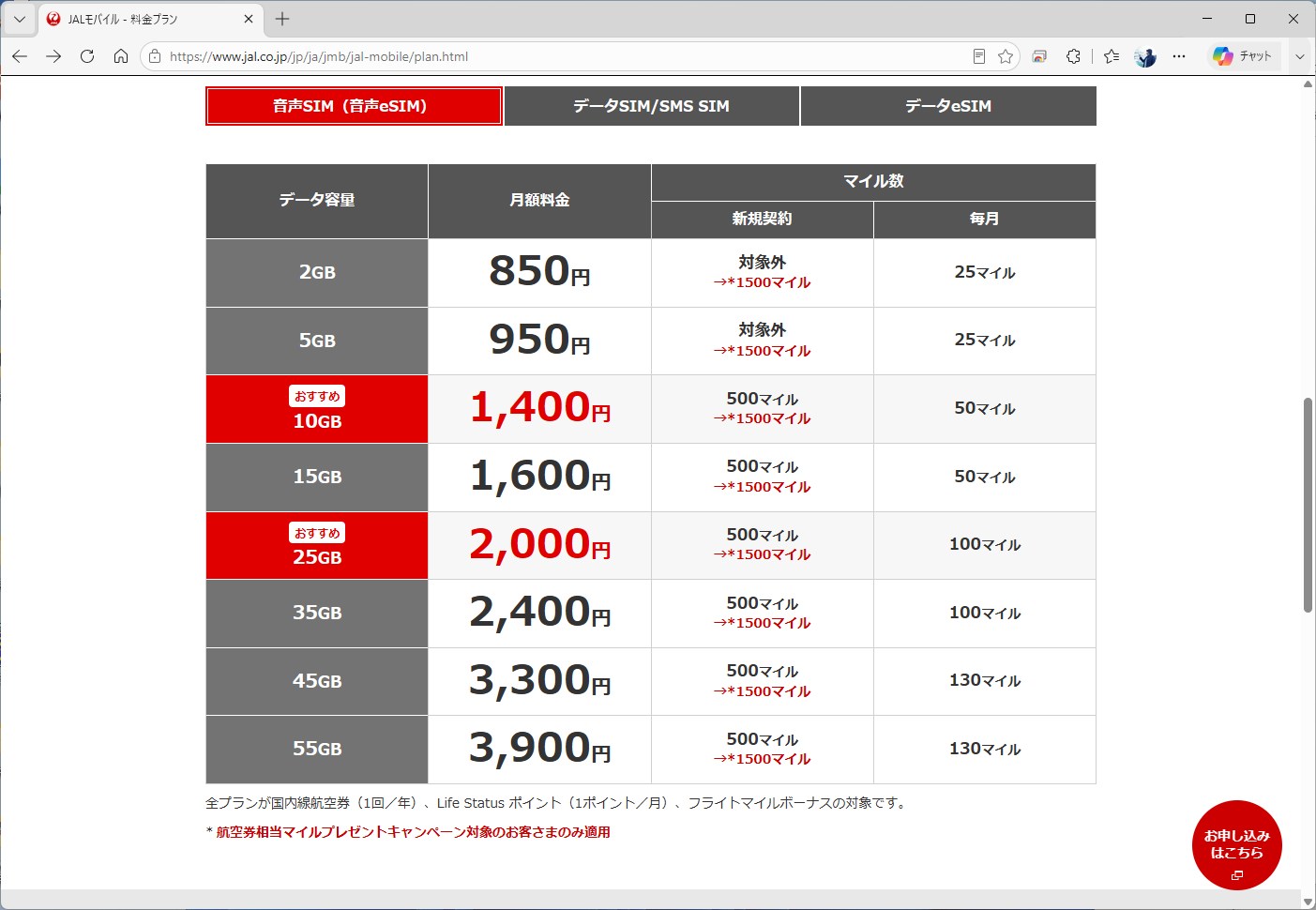This screenshot has width=1316, height=910.
Task: Click the 950円 monthly price
Action: pos(539,340)
